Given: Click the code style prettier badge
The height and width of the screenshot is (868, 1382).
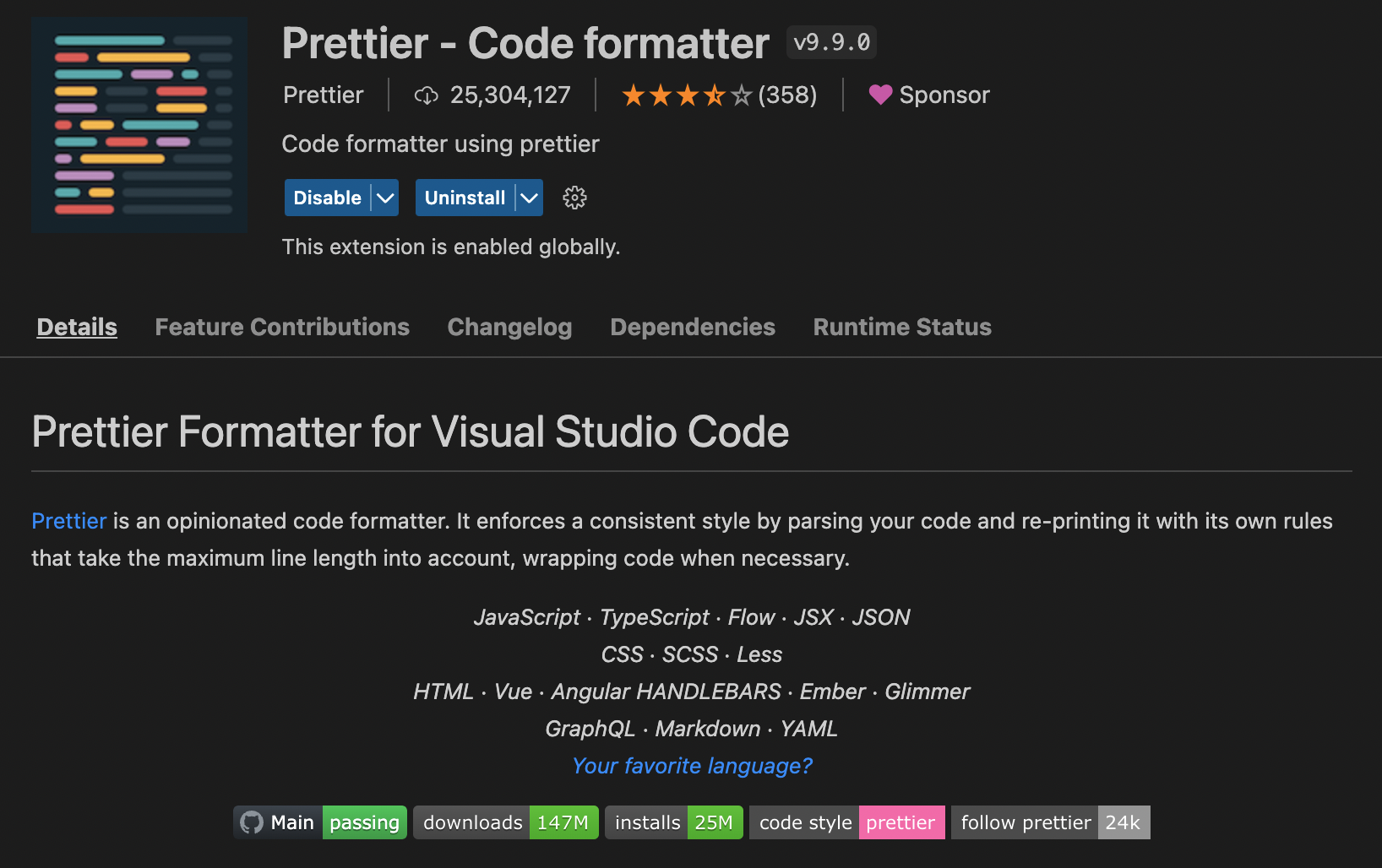Looking at the screenshot, I should point(847,822).
